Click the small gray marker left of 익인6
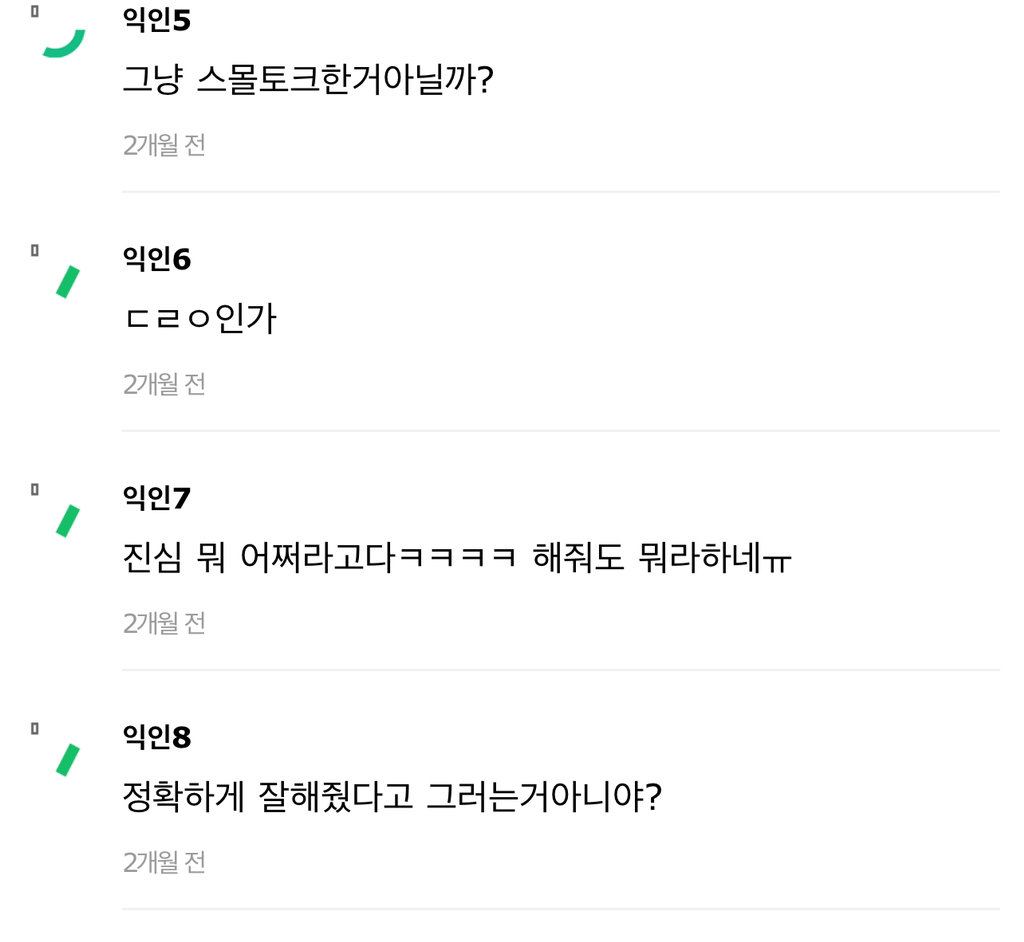This screenshot has width=1024, height=942. (35, 251)
